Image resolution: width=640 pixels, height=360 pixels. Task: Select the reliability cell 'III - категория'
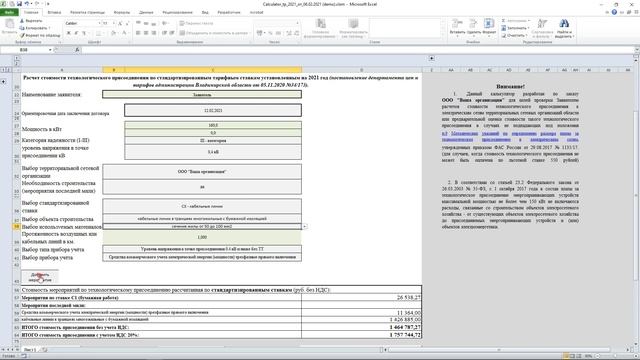[213, 140]
